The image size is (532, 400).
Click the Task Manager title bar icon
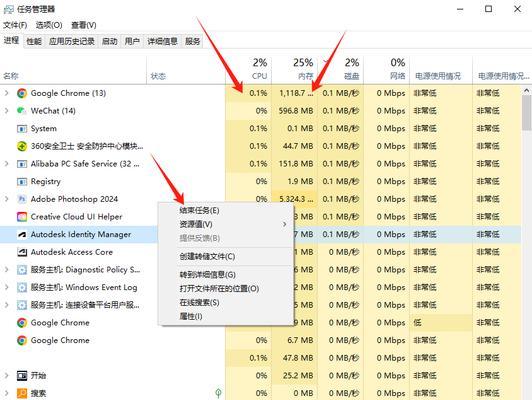(8, 9)
